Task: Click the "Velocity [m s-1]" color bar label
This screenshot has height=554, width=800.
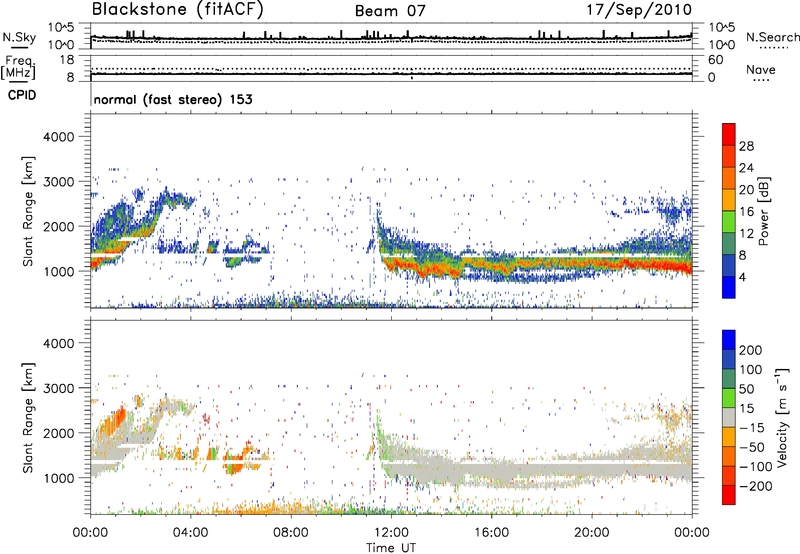Action: pos(781,417)
